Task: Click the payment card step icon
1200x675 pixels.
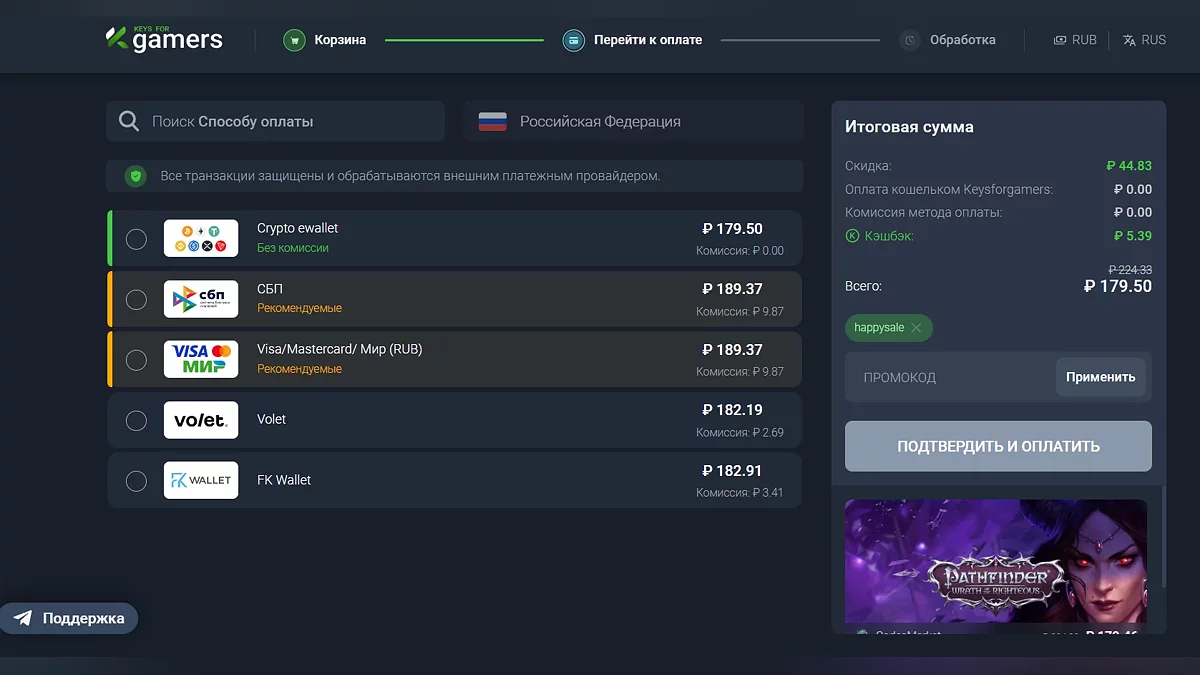Action: click(x=573, y=40)
